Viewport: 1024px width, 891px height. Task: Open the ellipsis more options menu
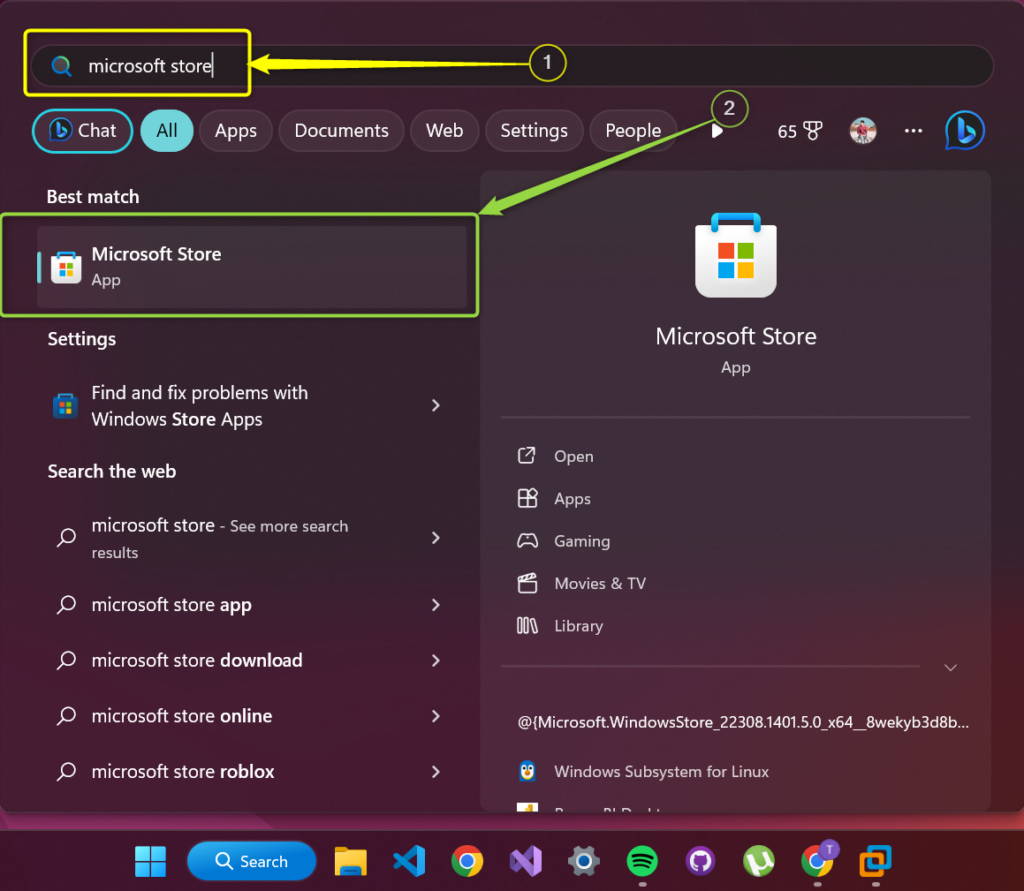tap(912, 130)
